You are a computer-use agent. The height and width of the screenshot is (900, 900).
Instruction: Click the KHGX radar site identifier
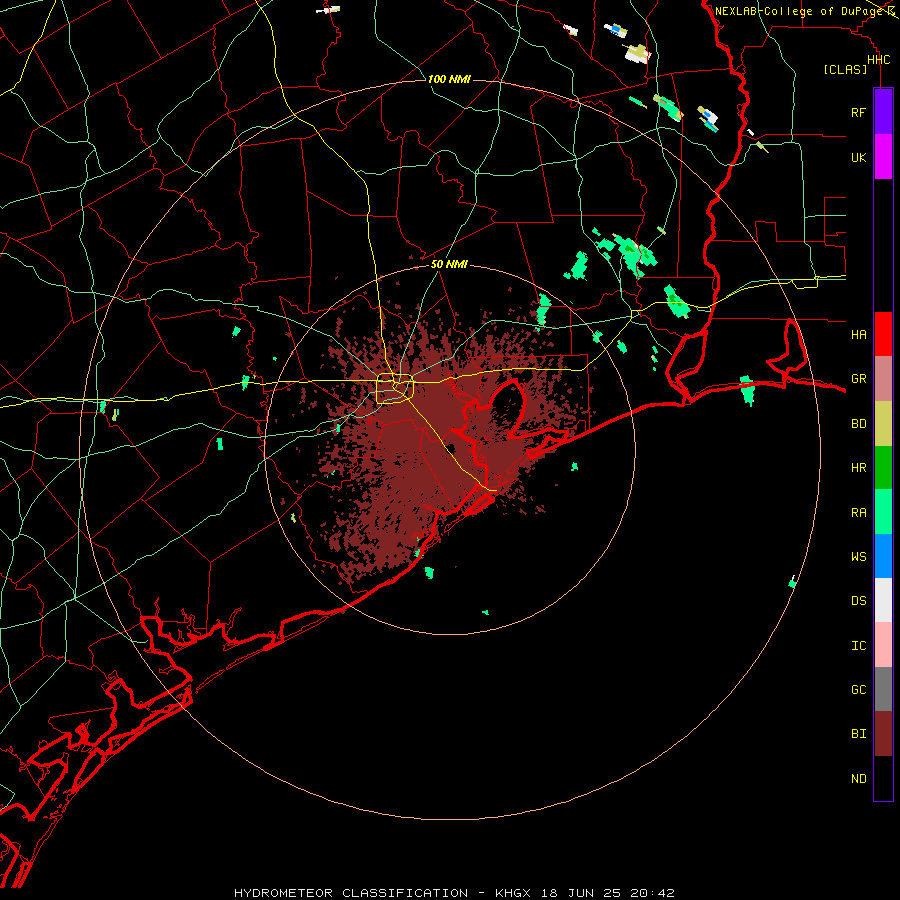[513, 893]
